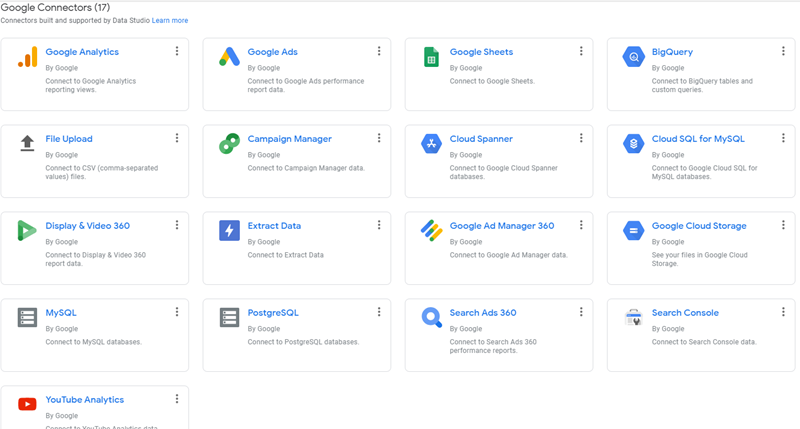Click the BigQuery hexagon icon

[x=634, y=57]
